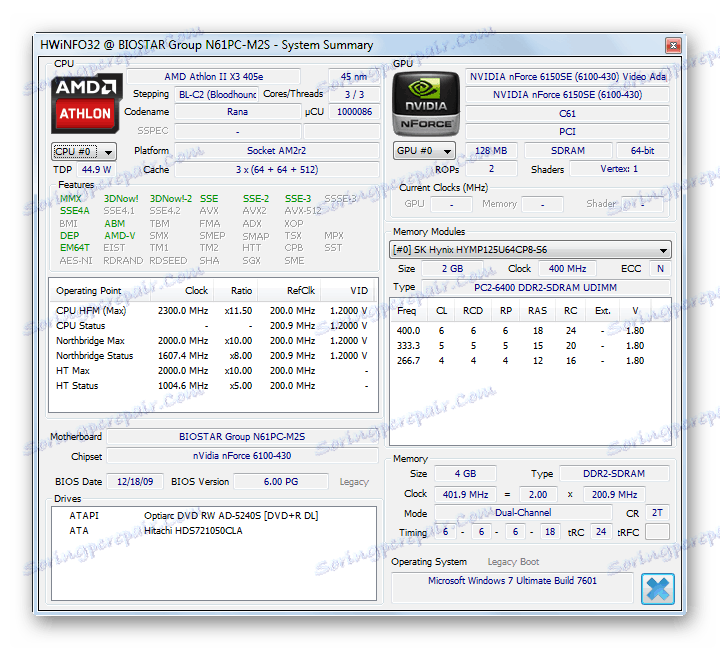Click the CR 2T value

click(657, 513)
